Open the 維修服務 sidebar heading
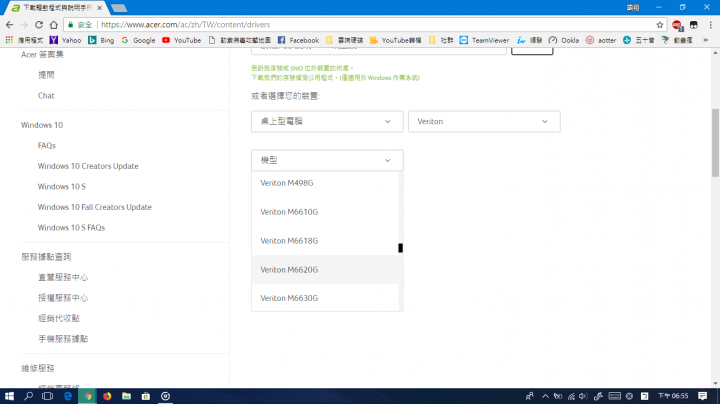Image resolution: width=720 pixels, height=404 pixels. (38, 368)
